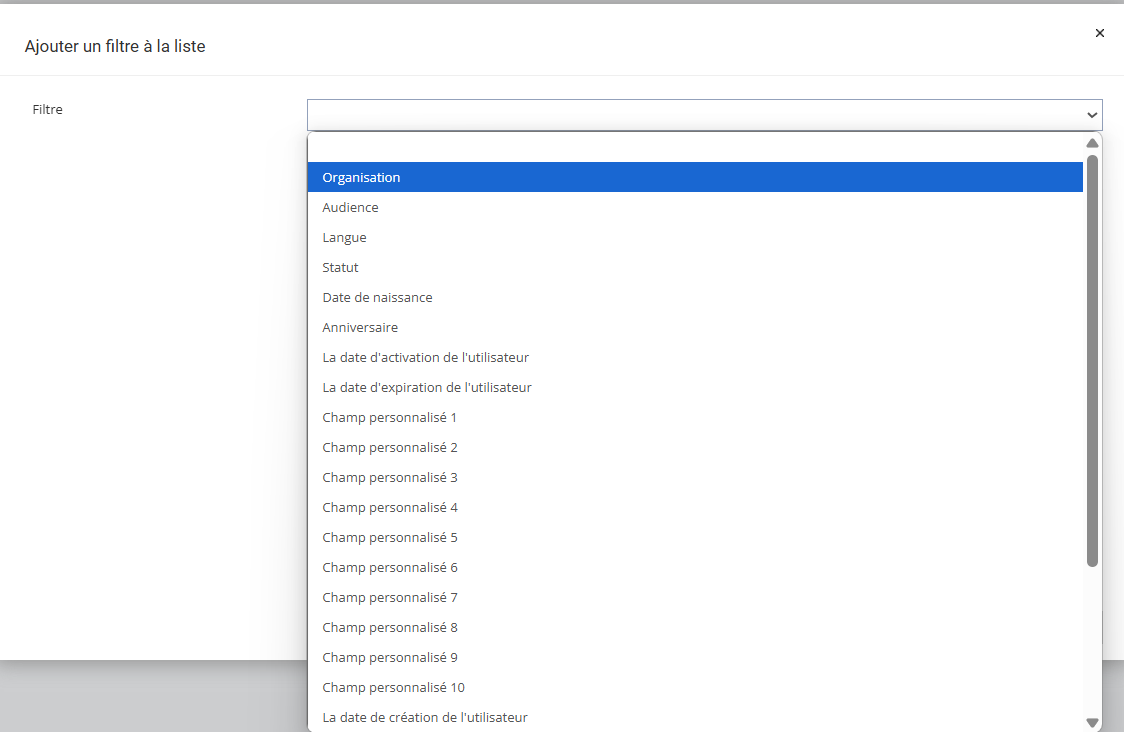Pick La date d'activation de l'utilisateur
This screenshot has width=1124, height=732.
pyautogui.click(x=425, y=357)
